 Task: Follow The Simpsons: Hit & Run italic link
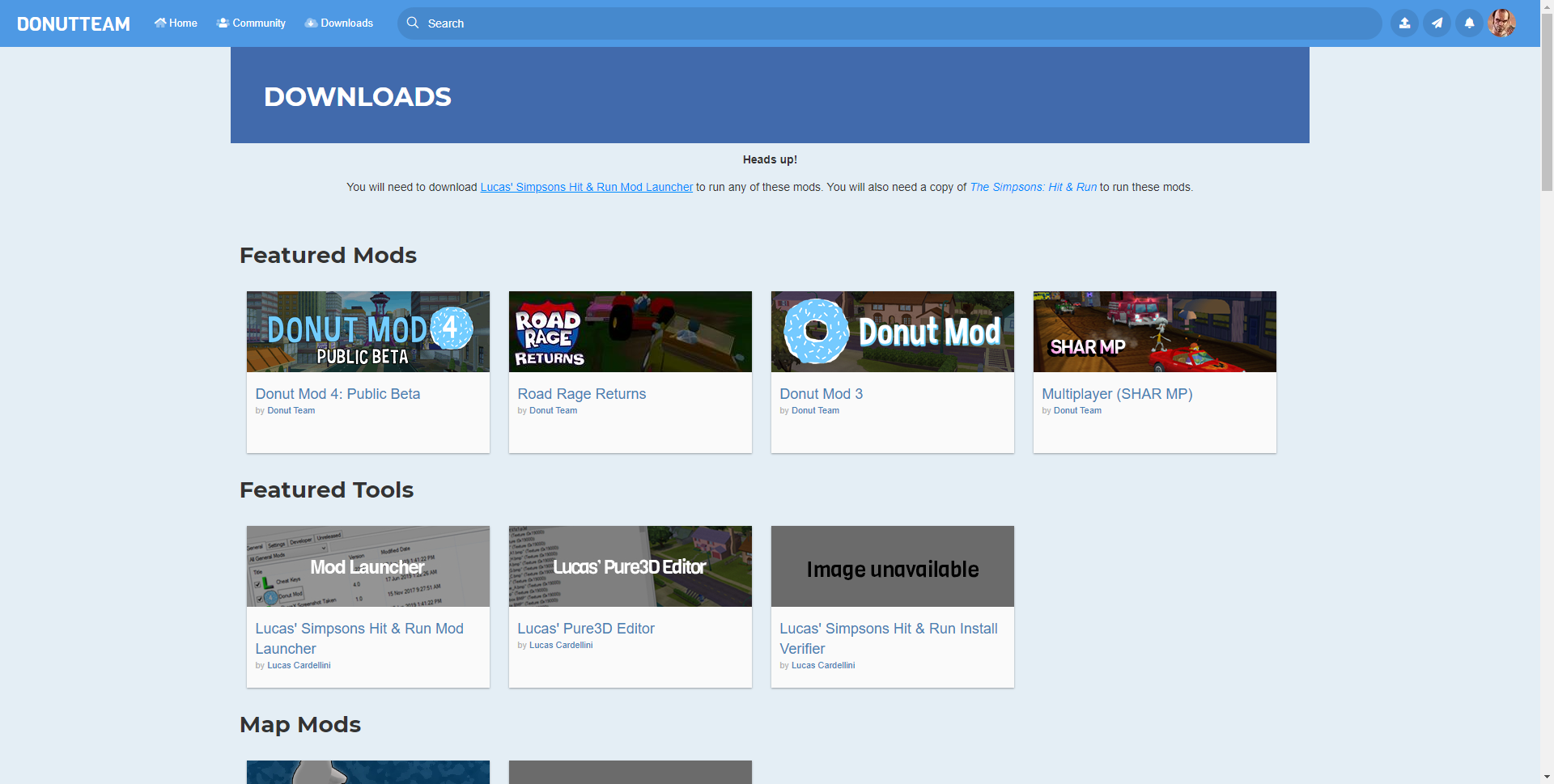[1033, 187]
